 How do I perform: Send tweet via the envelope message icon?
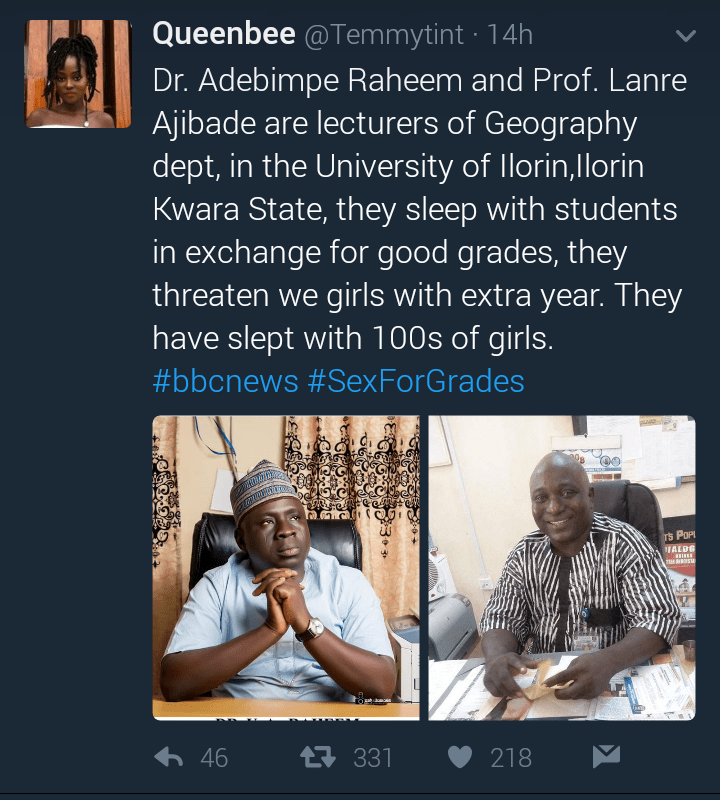pos(606,757)
